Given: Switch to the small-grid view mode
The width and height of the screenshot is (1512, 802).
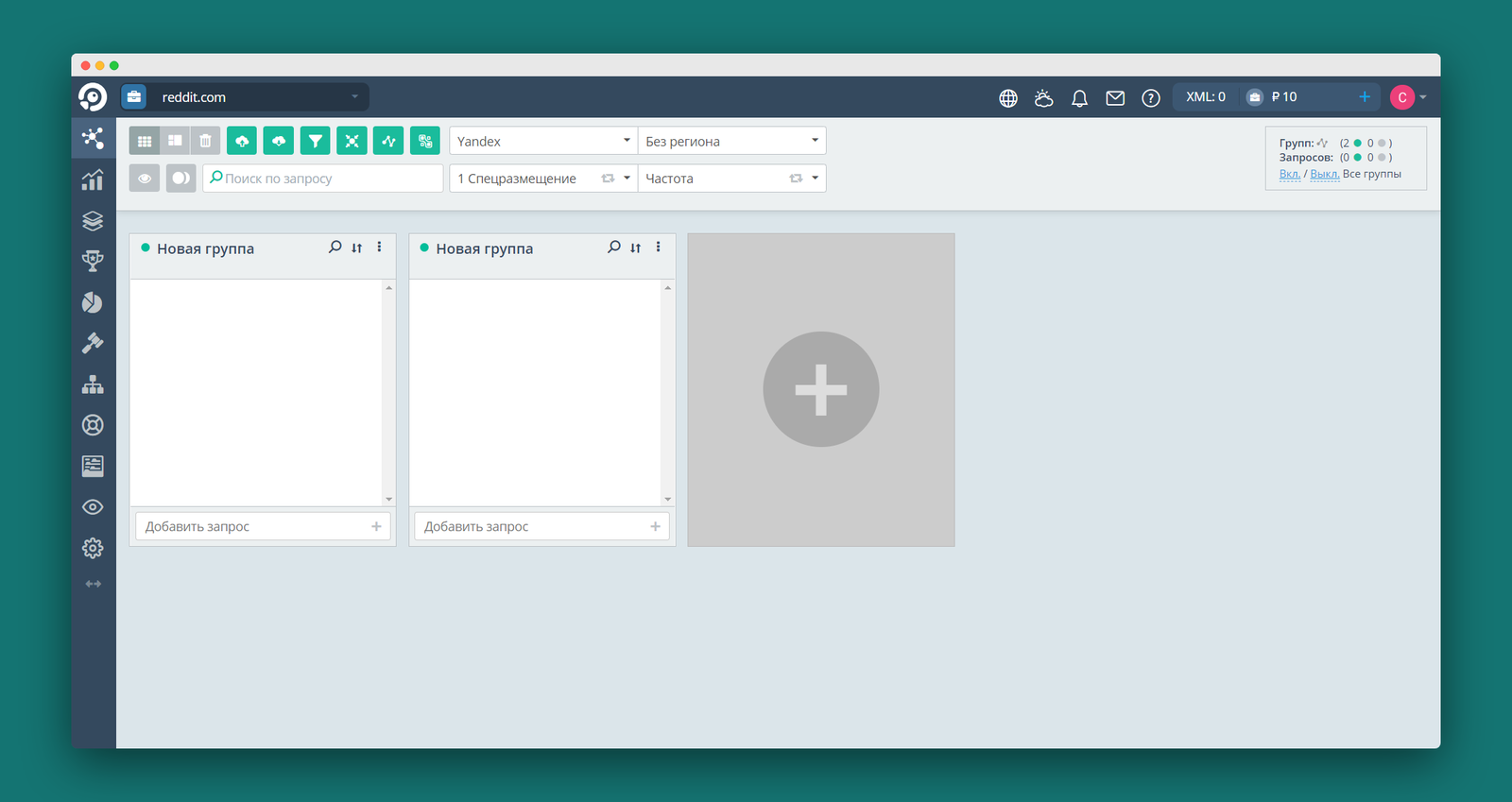Looking at the screenshot, I should click(145, 141).
